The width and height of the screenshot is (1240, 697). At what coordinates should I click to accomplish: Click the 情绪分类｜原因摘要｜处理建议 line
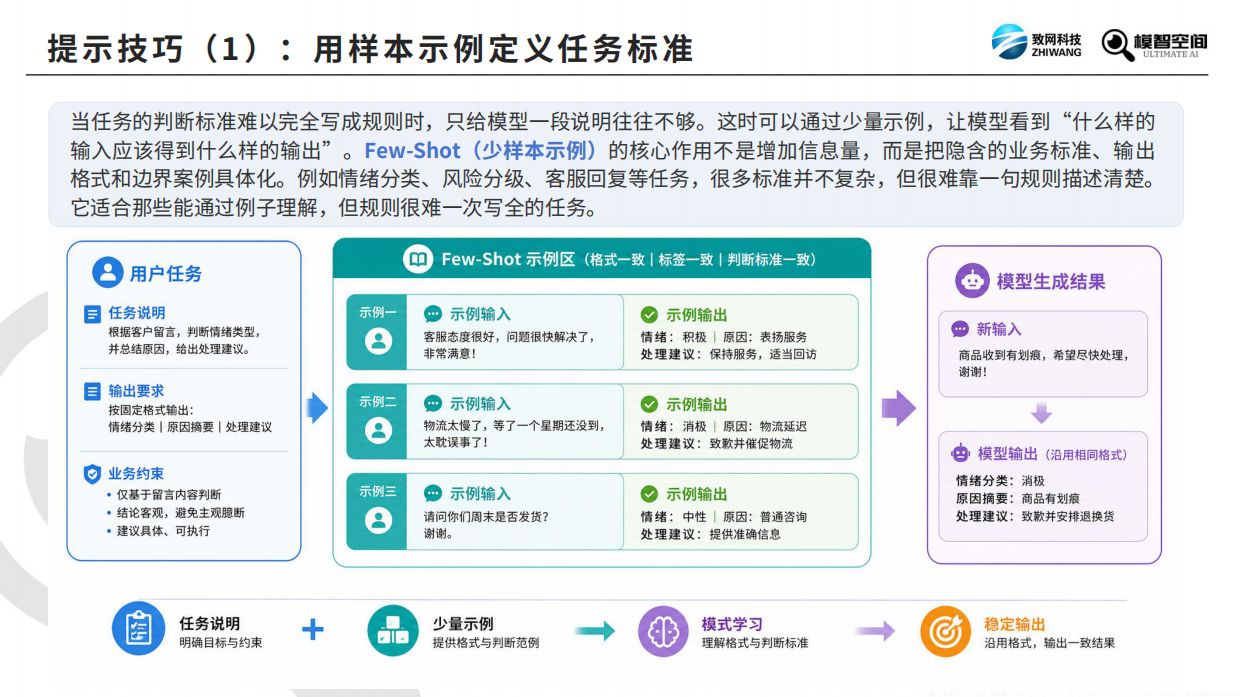tap(190, 427)
